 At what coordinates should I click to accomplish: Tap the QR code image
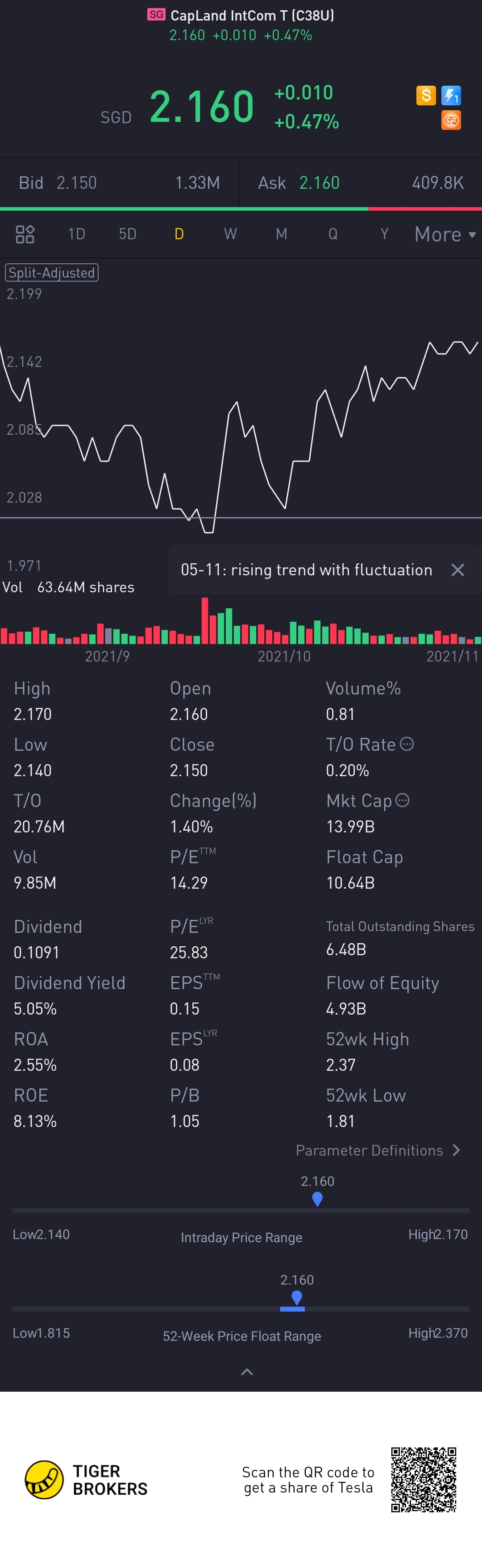[424, 1480]
